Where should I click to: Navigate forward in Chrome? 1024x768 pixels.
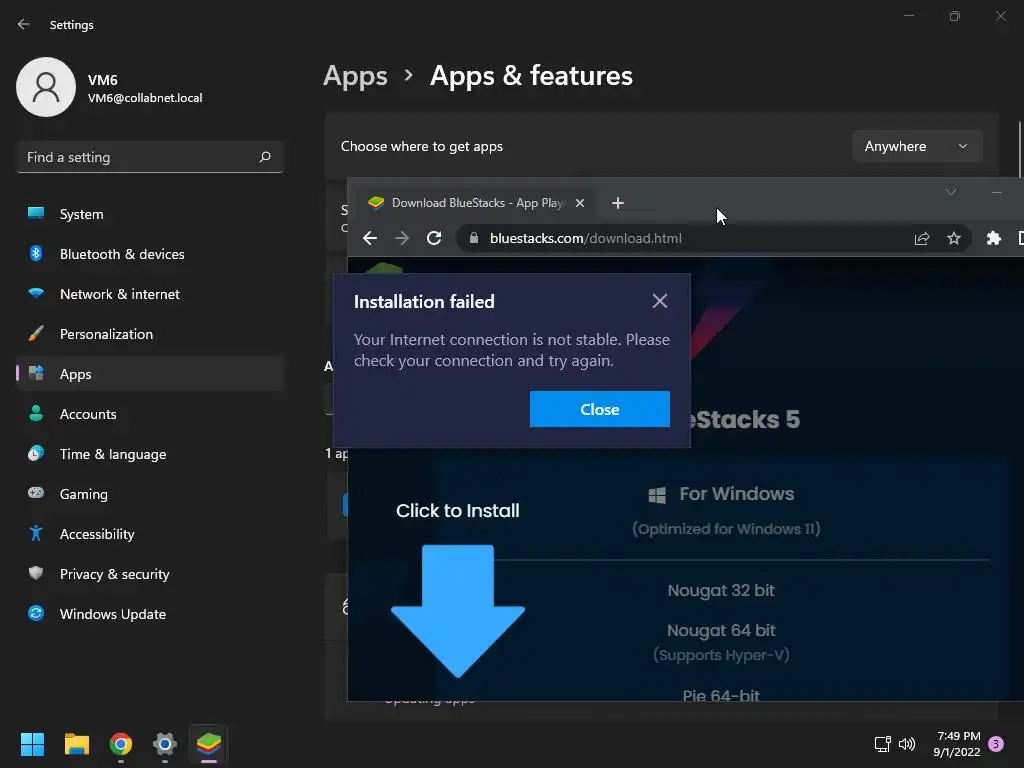(x=402, y=238)
